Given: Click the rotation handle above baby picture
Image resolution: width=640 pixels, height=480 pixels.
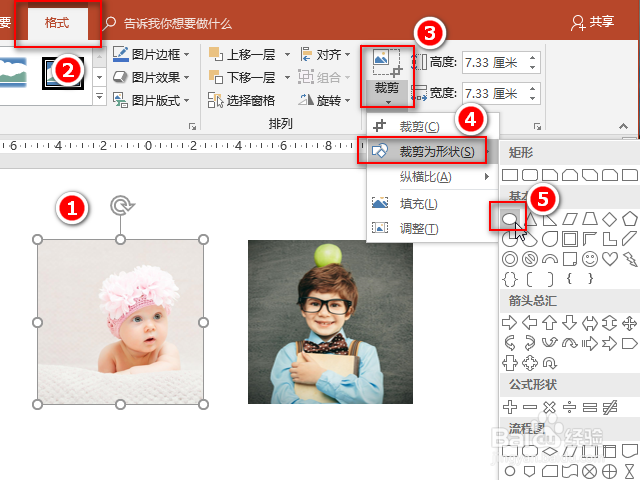Looking at the screenshot, I should (x=122, y=205).
